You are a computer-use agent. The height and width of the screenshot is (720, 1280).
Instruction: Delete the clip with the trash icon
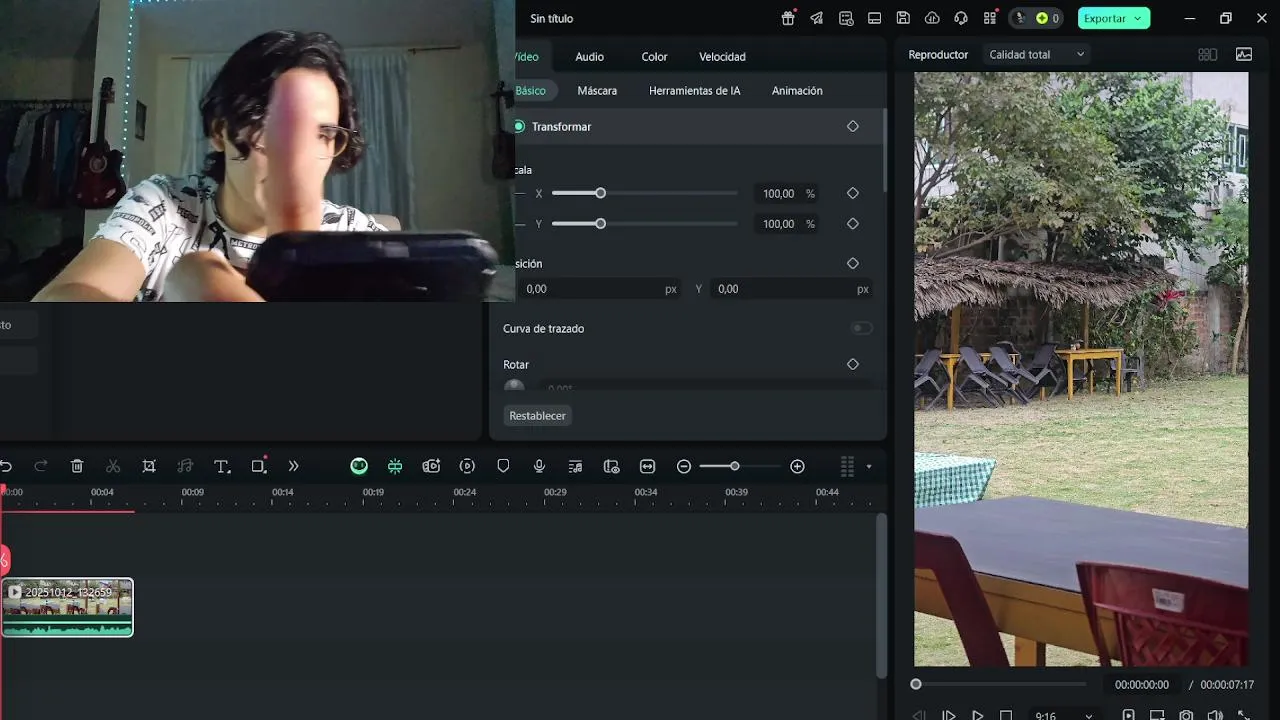pos(77,466)
